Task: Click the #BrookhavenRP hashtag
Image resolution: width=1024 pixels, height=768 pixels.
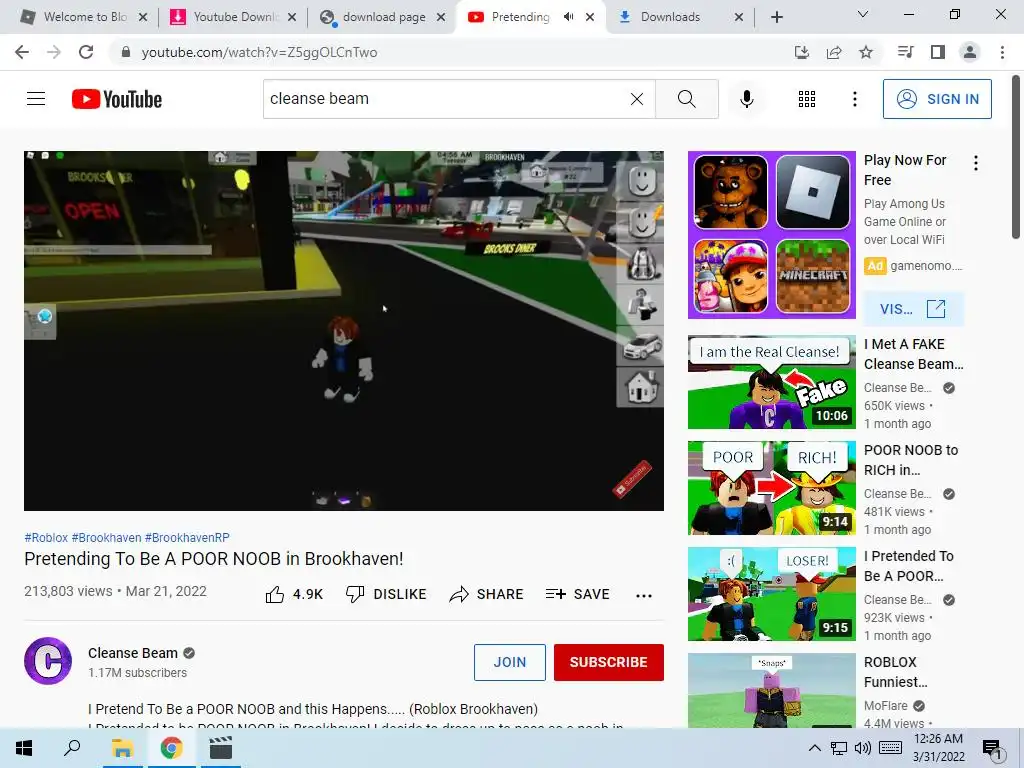Action: coord(187,537)
